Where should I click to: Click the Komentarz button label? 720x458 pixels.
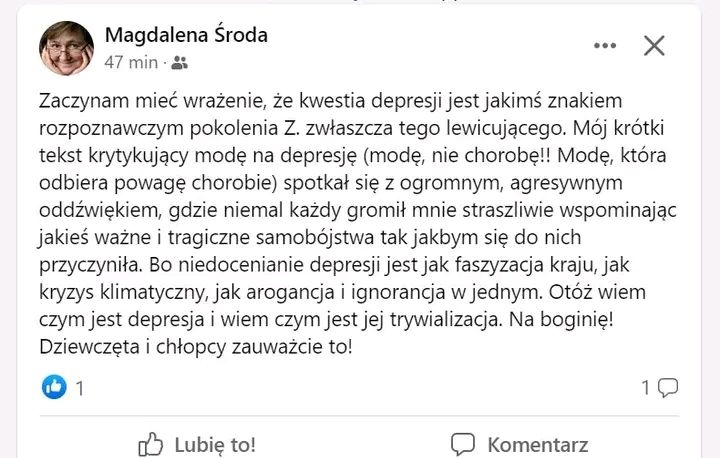538,445
